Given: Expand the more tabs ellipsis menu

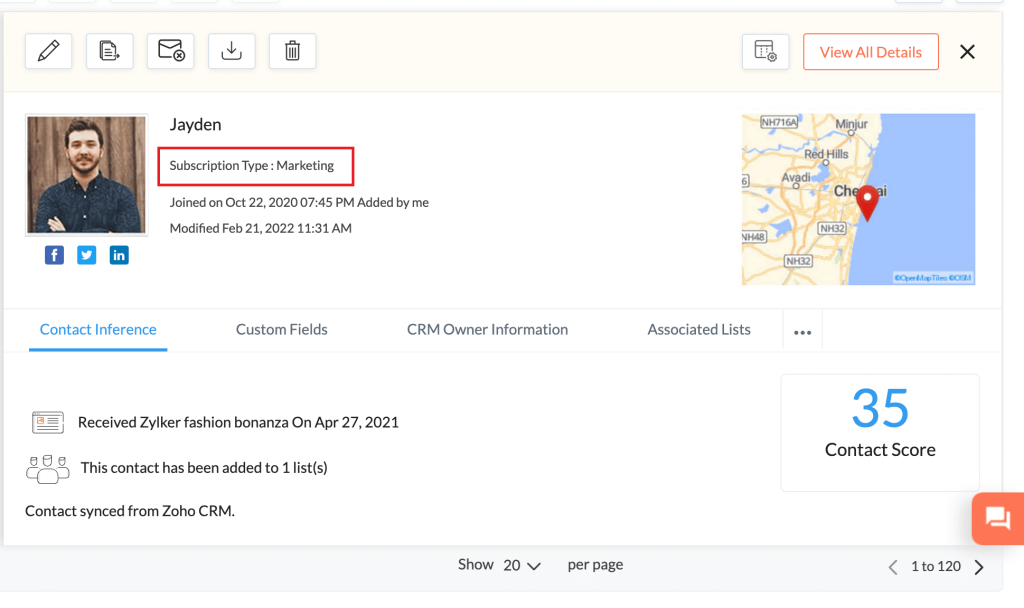Looking at the screenshot, I should (x=802, y=332).
